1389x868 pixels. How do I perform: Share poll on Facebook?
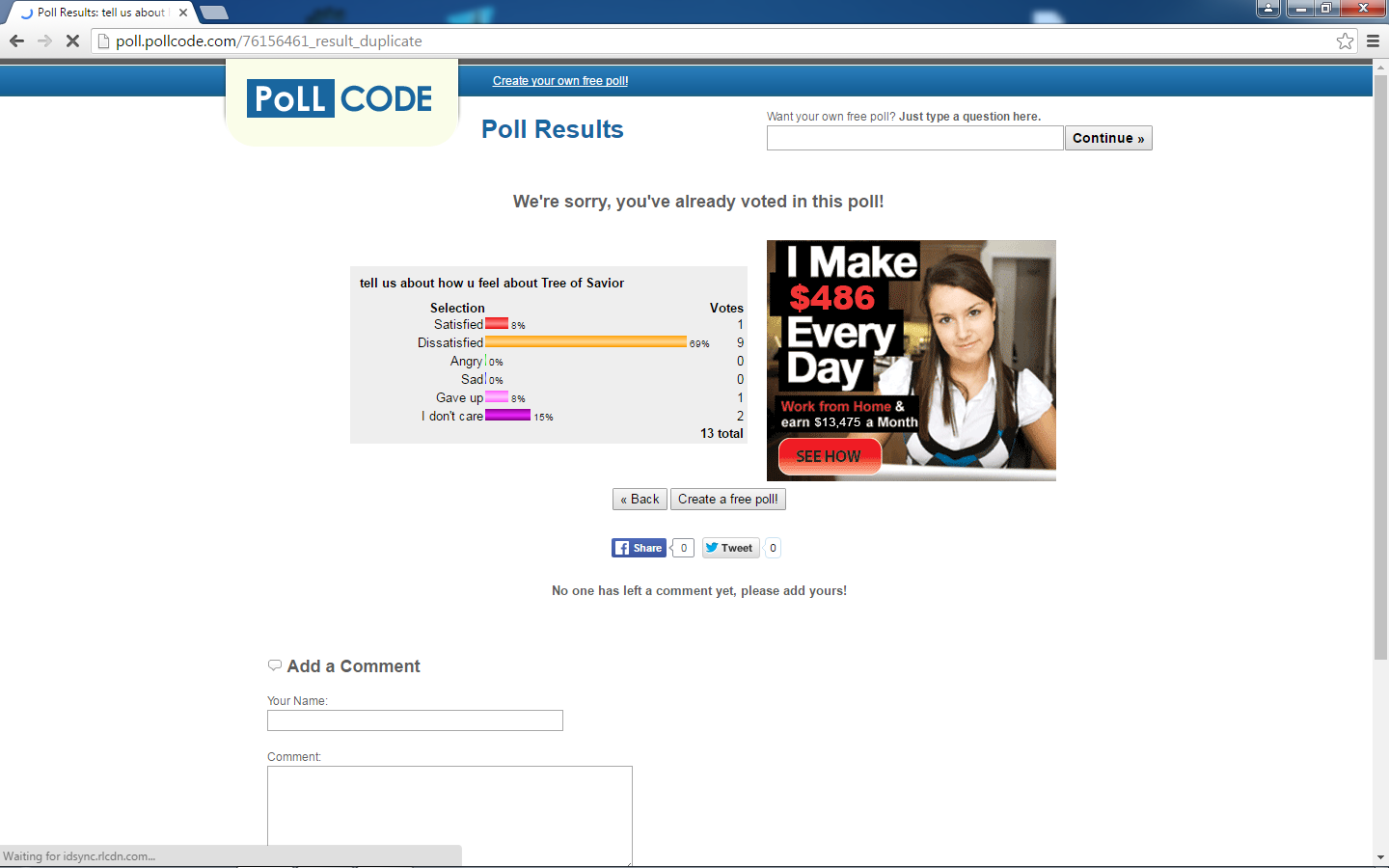point(639,548)
